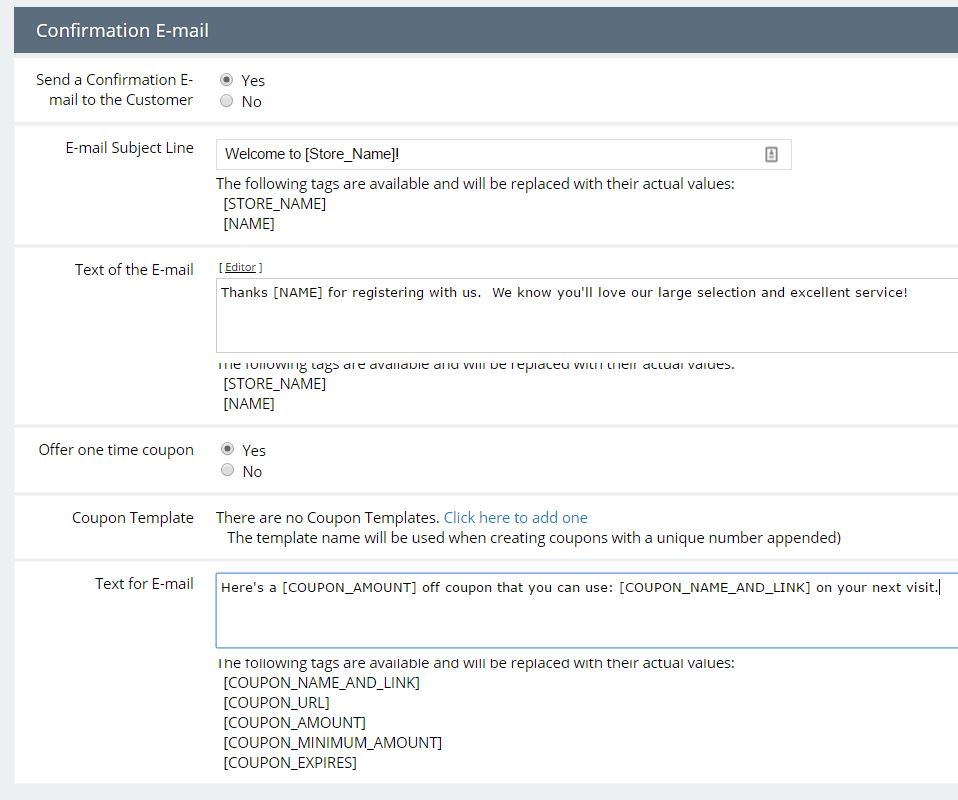Click [STORE_NAME] tag under subject line
This screenshot has width=958, height=800.
pos(274,204)
